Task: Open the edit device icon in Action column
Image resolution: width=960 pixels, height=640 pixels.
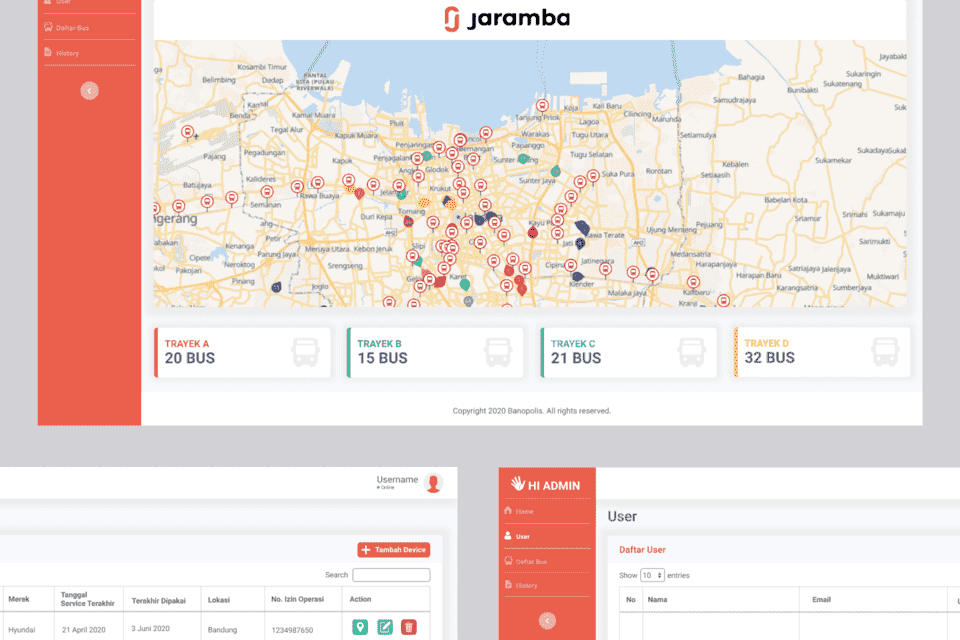Action: click(x=385, y=627)
